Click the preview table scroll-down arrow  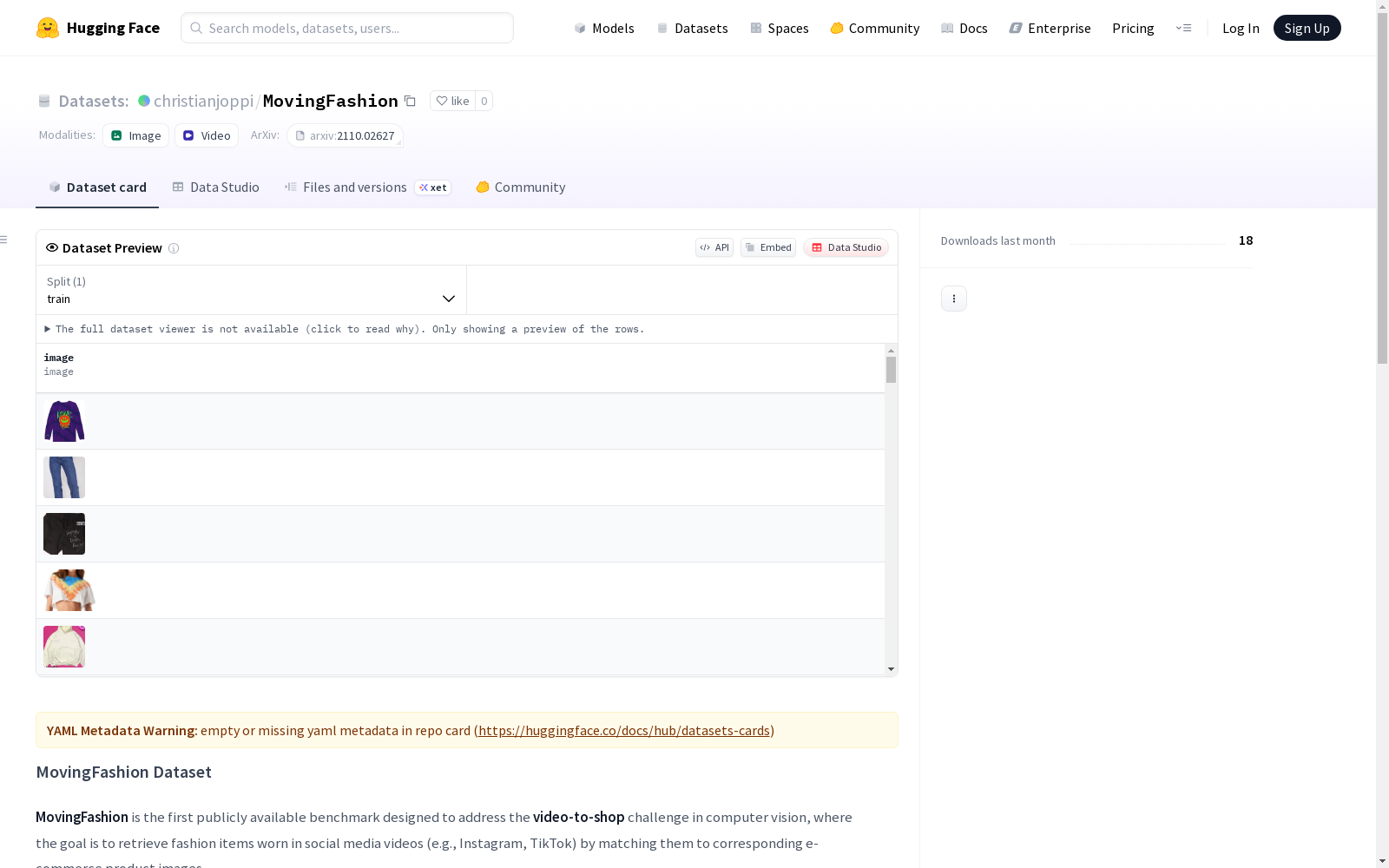(891, 669)
